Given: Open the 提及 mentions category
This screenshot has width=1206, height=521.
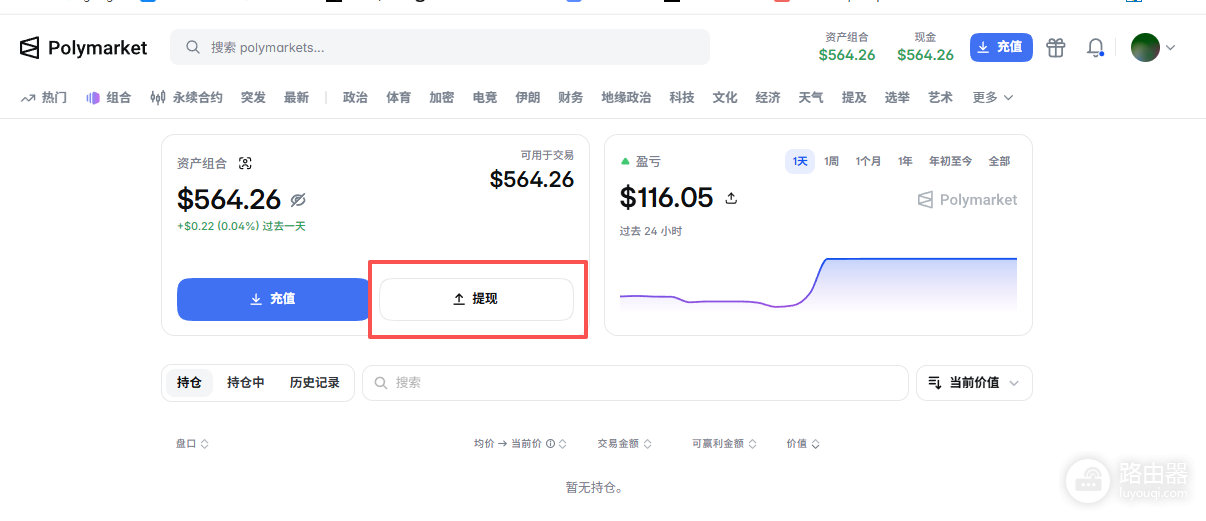Looking at the screenshot, I should click(854, 98).
